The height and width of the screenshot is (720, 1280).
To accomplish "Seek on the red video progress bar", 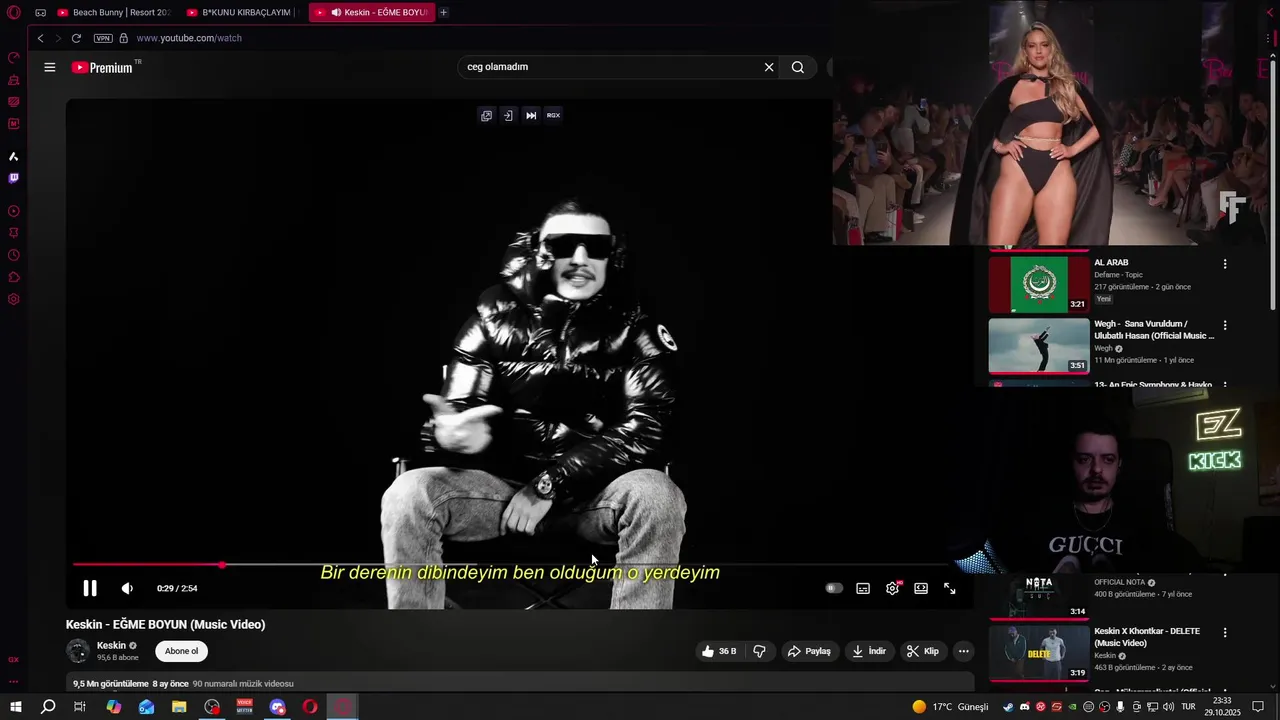I will [520, 565].
